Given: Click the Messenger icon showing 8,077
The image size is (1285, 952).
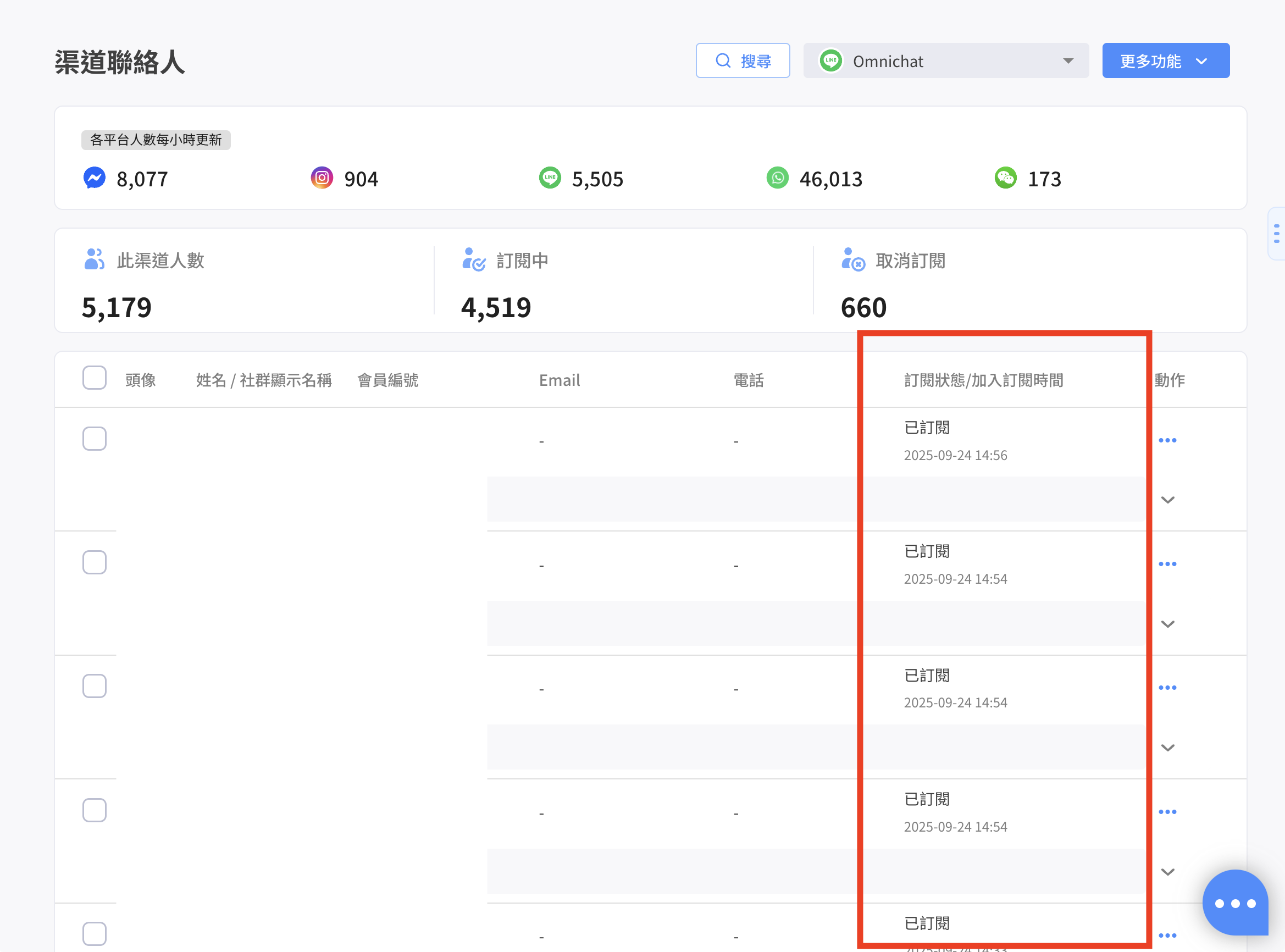Looking at the screenshot, I should tap(95, 178).
